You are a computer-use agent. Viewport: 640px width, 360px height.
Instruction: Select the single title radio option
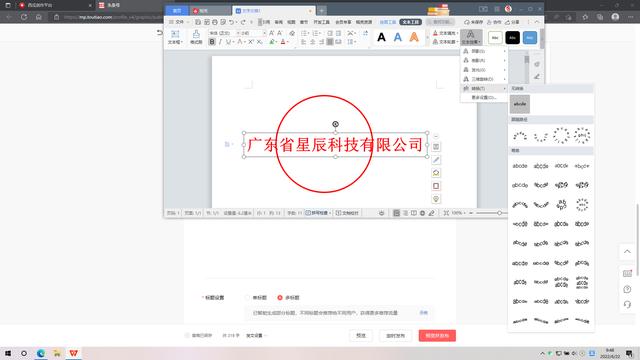[247, 298]
